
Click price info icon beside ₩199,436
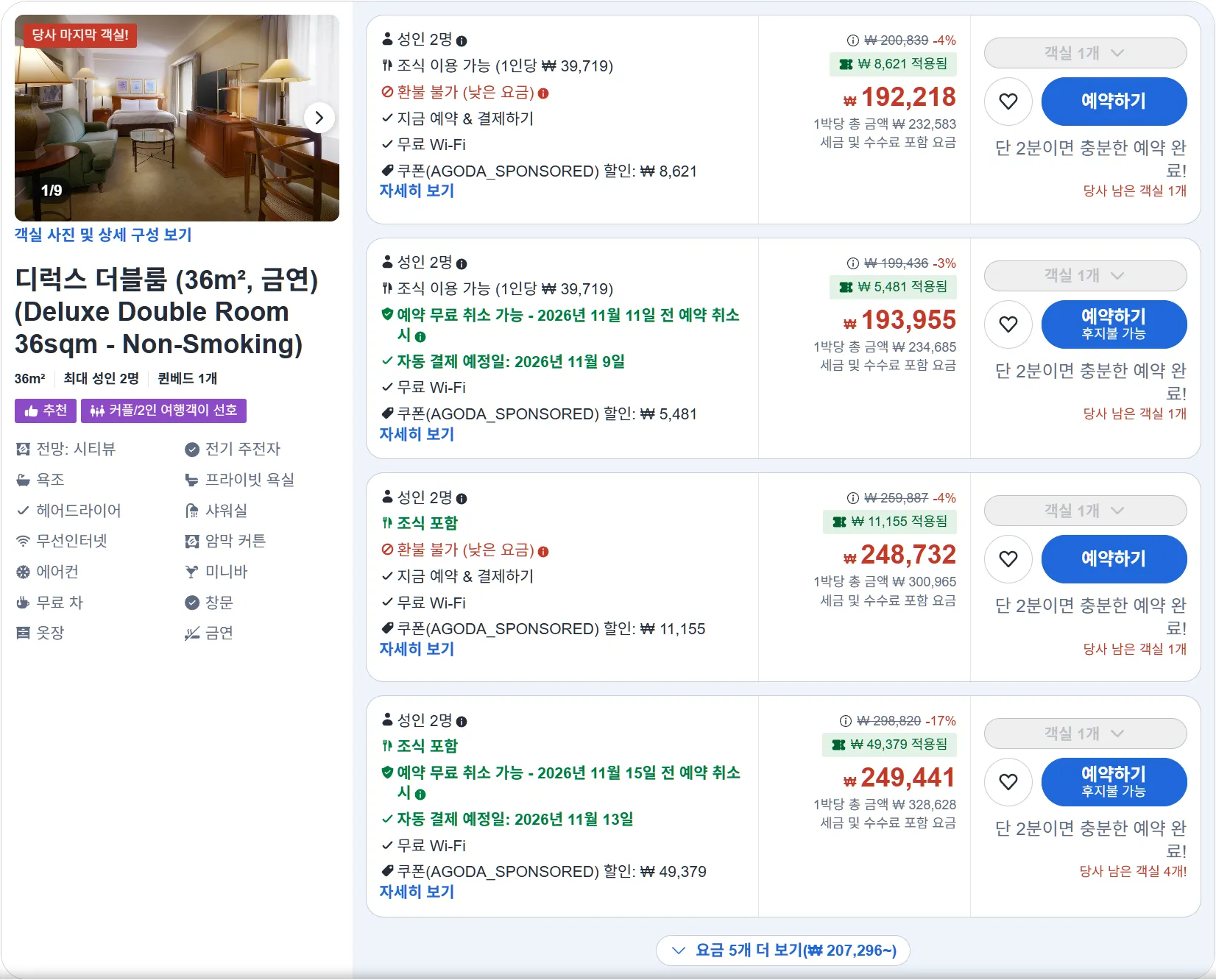point(853,263)
